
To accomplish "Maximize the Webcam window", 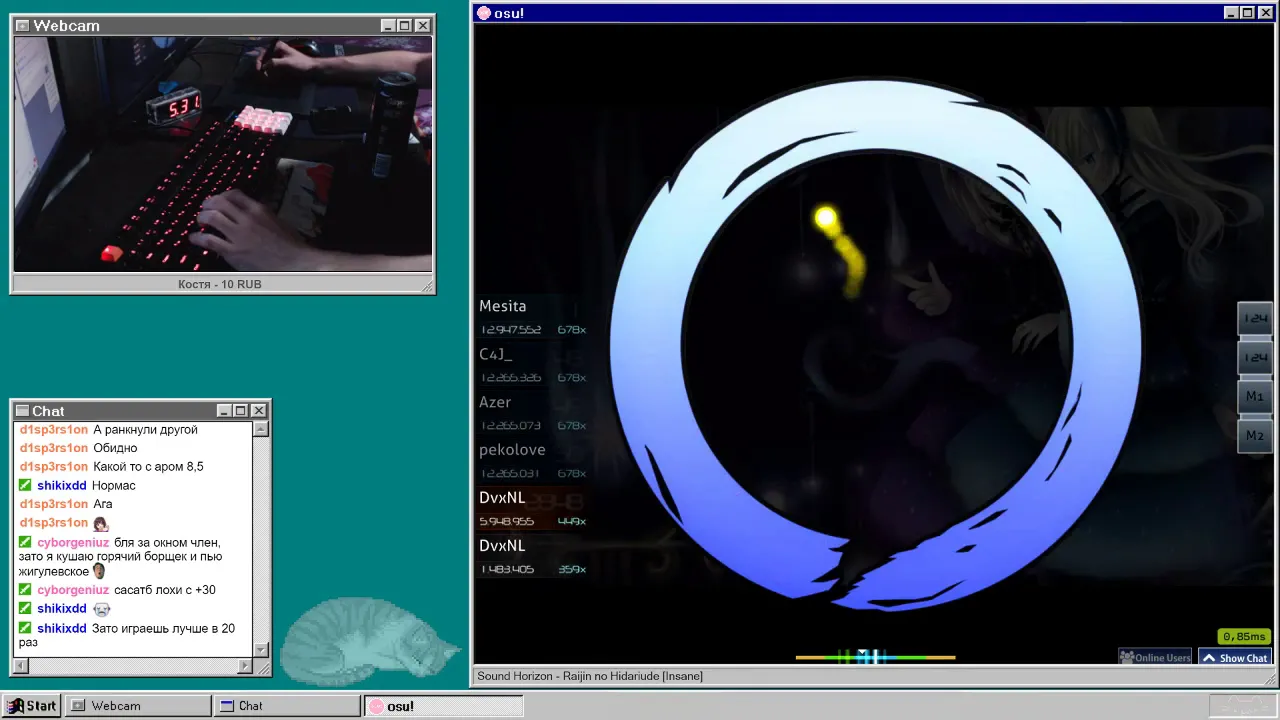I will [404, 26].
